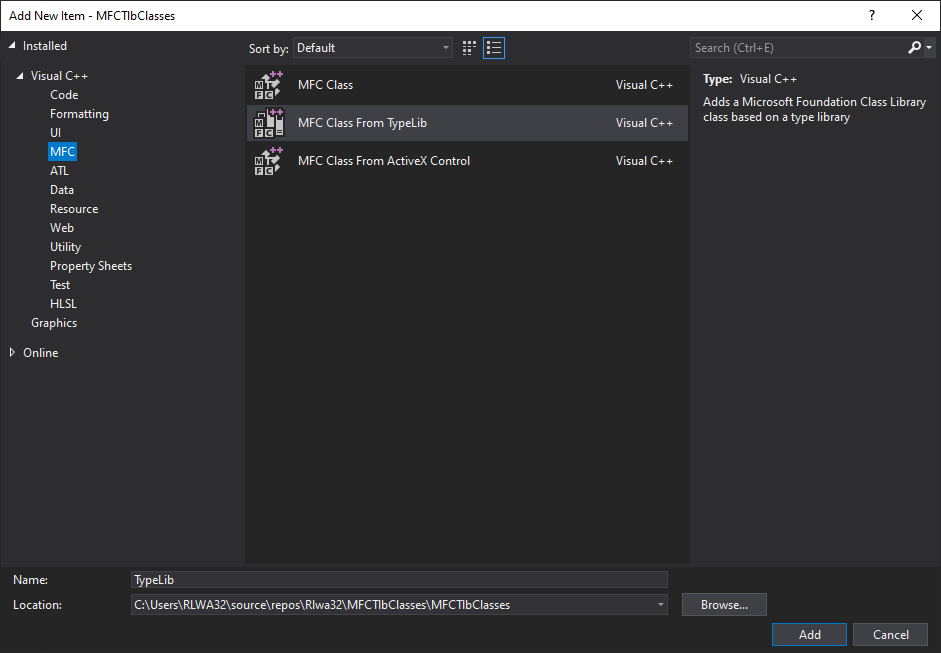Open the Sort by Default dropdown

(373, 48)
